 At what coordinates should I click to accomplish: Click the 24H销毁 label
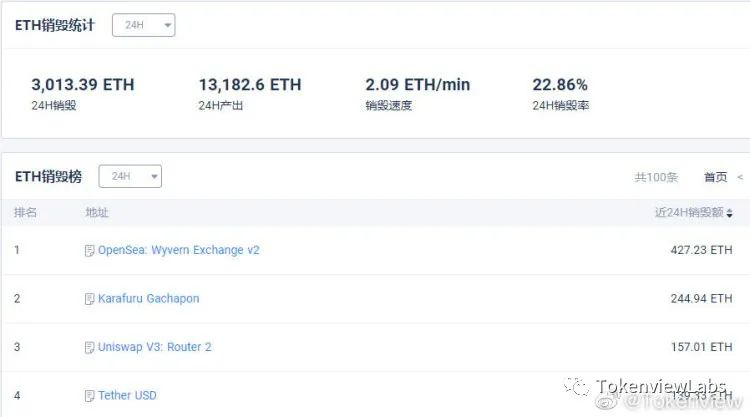pos(54,106)
